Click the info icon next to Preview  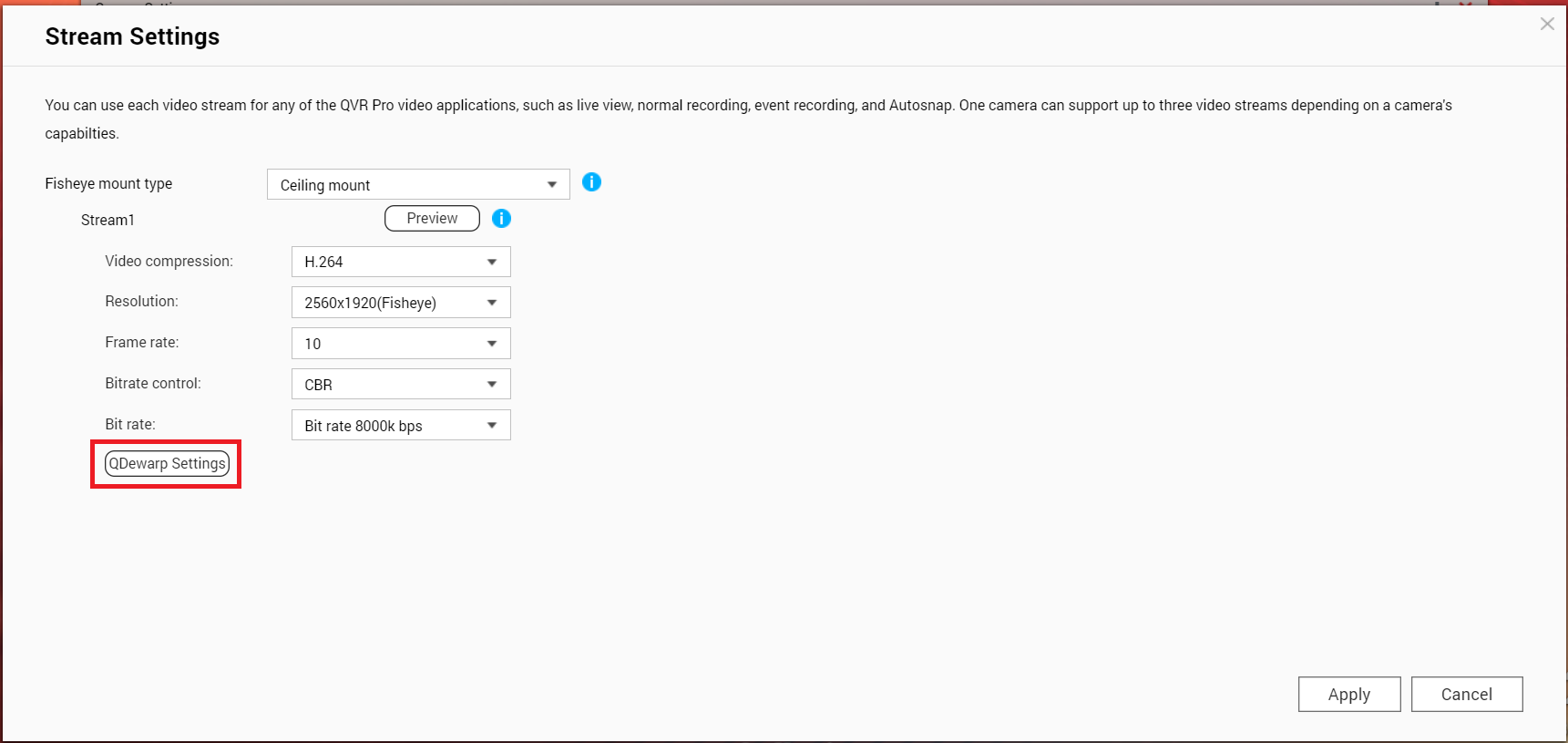(501, 219)
